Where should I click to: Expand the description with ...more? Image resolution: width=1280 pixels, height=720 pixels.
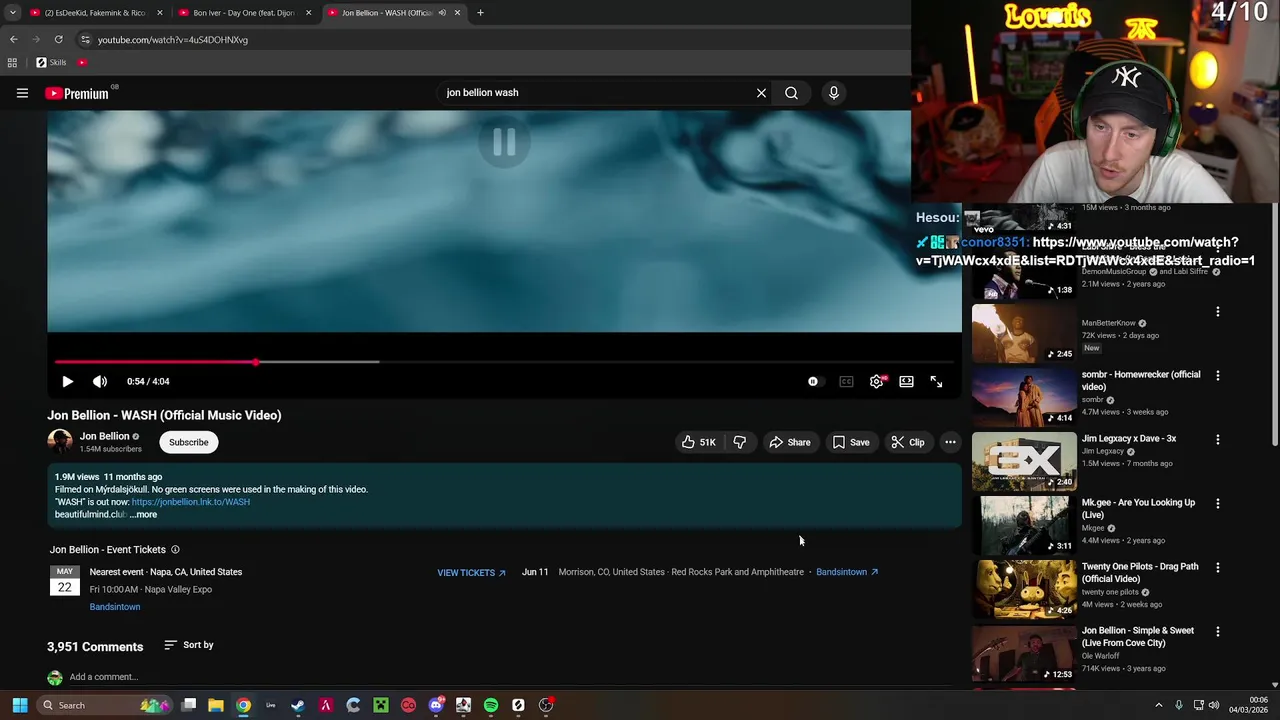pyautogui.click(x=143, y=515)
